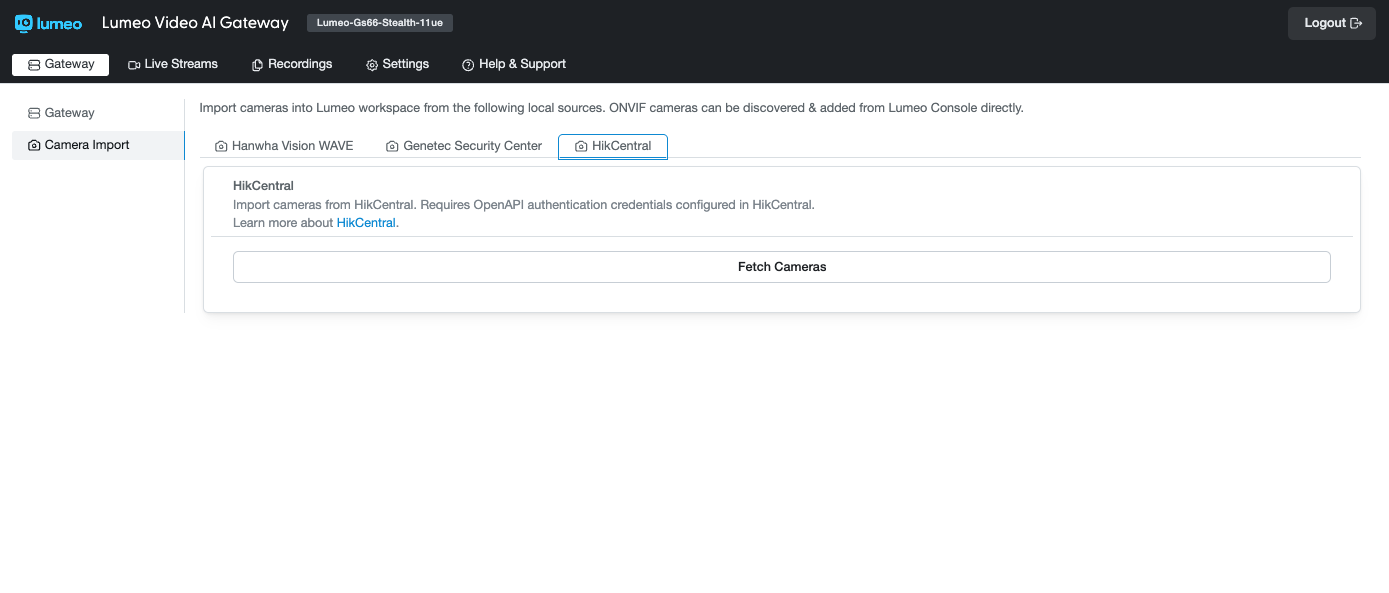1389x593 pixels.
Task: Follow the HikCentral learn more link
Action: point(368,222)
